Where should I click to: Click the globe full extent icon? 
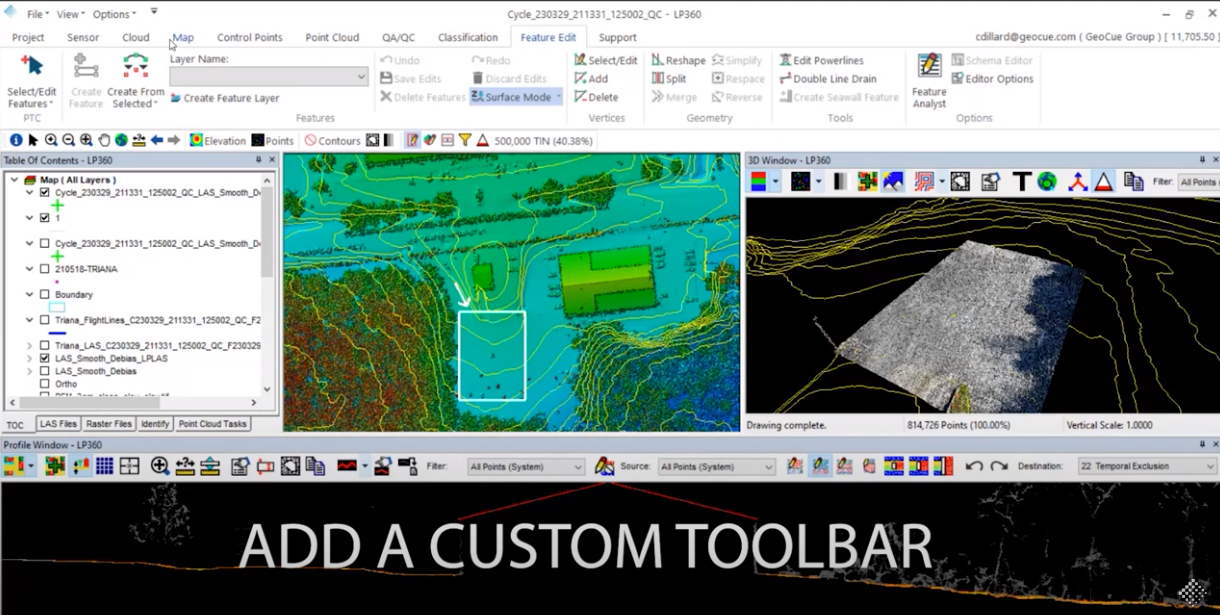pyautogui.click(x=121, y=141)
